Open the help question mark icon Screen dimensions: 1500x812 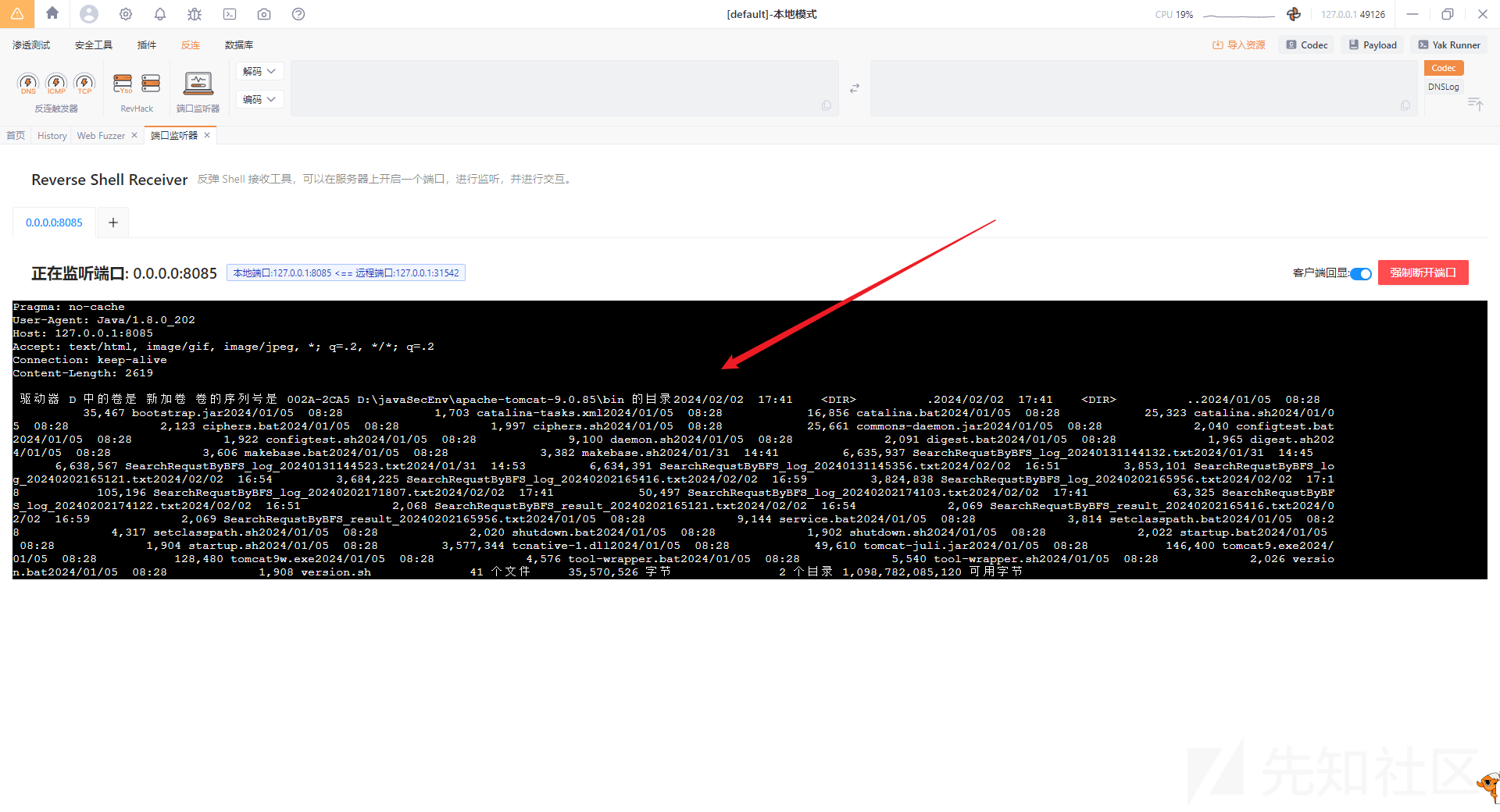tap(298, 14)
